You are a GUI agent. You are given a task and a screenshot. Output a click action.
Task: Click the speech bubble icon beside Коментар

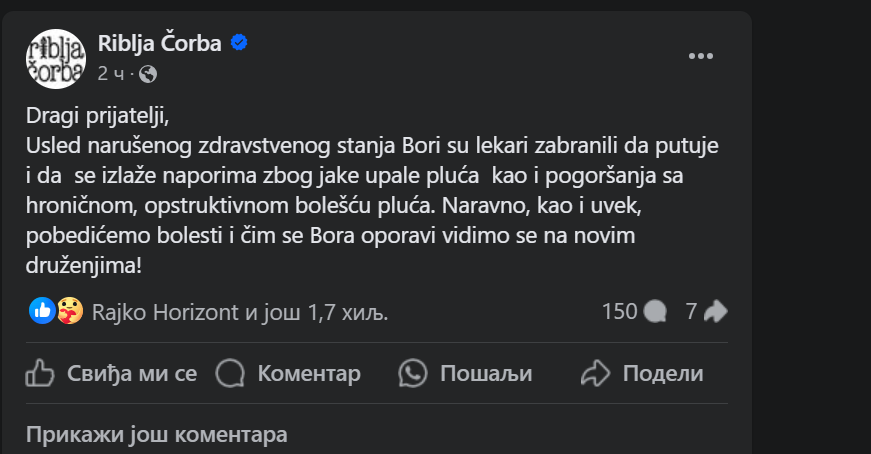click(231, 374)
